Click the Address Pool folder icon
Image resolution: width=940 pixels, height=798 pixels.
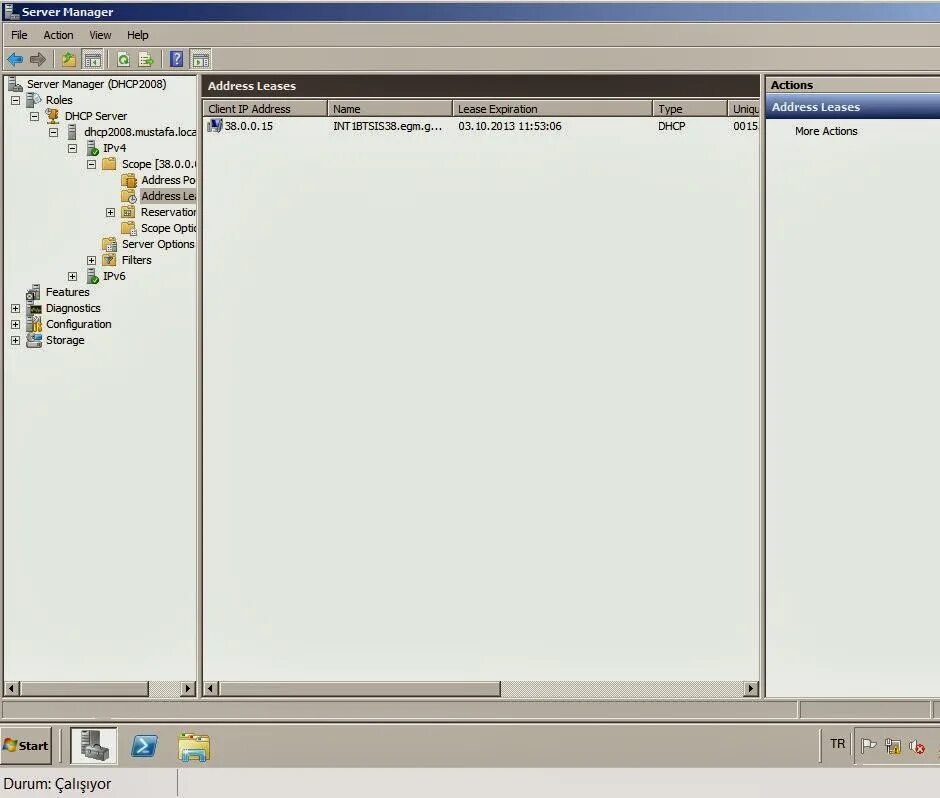point(129,180)
